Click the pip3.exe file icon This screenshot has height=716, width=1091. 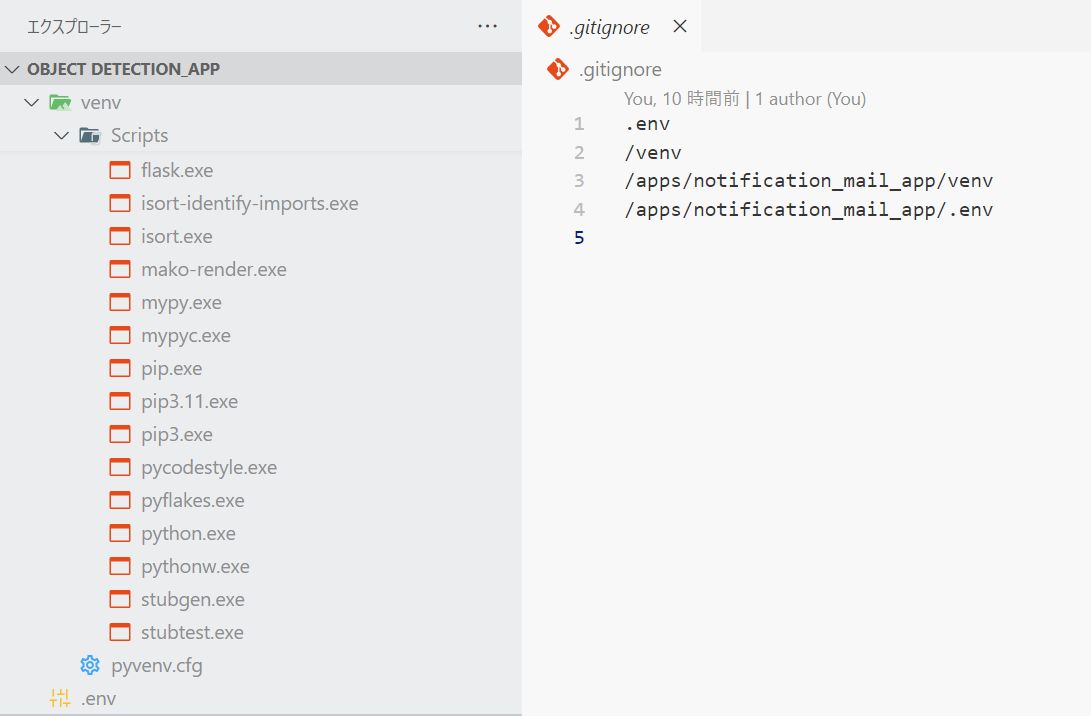(120, 434)
